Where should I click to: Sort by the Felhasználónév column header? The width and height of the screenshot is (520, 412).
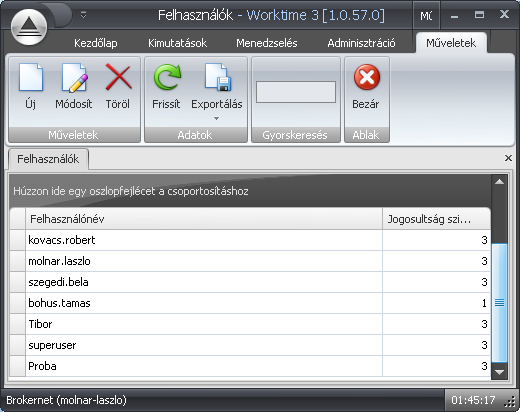tap(204, 219)
